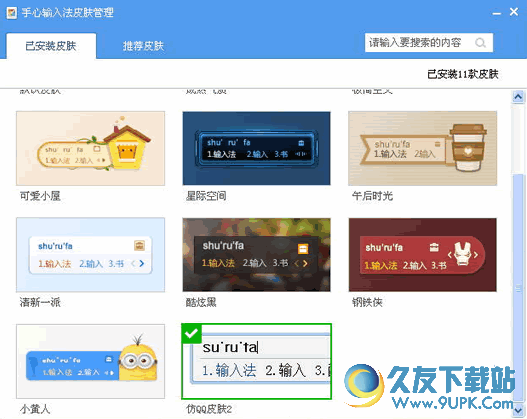Click the 钢铁侠 label text

tap(367, 302)
